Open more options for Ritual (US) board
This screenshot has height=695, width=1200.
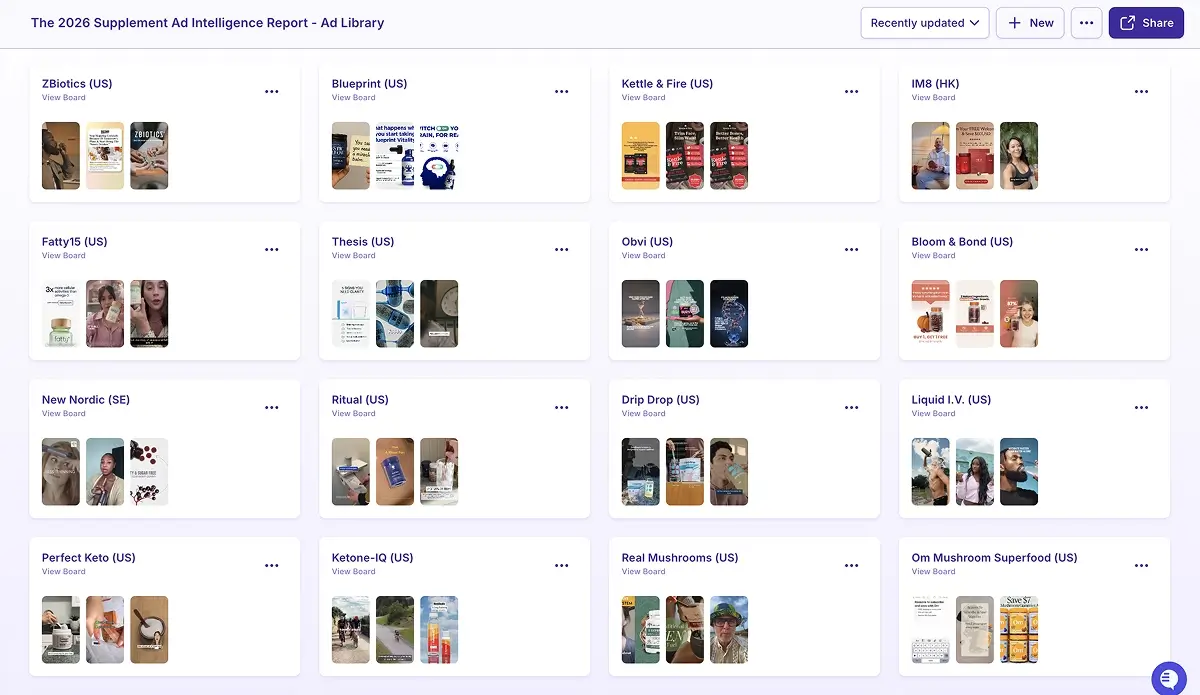[x=562, y=407]
